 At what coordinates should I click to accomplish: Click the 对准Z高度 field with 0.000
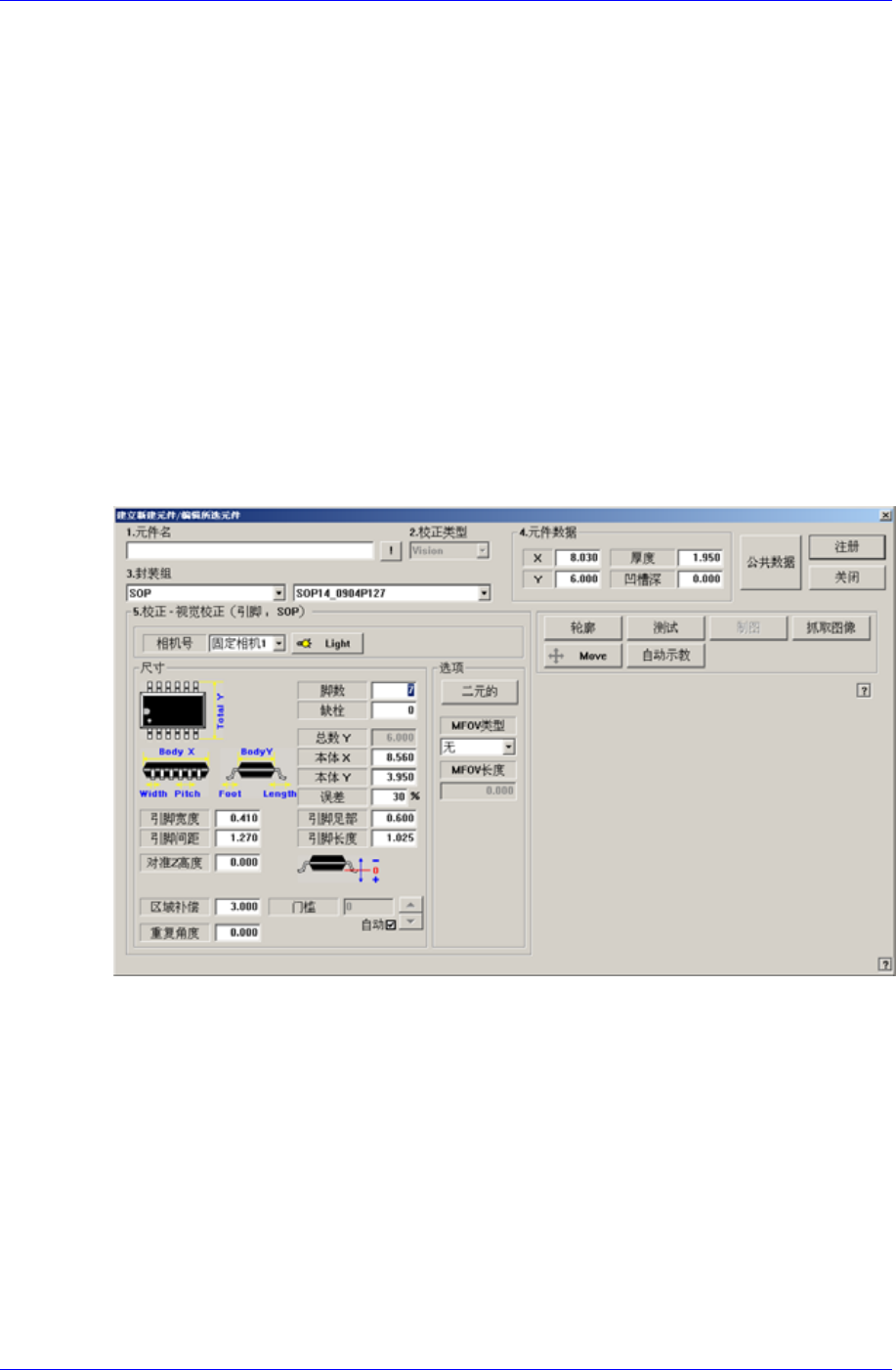(237, 863)
